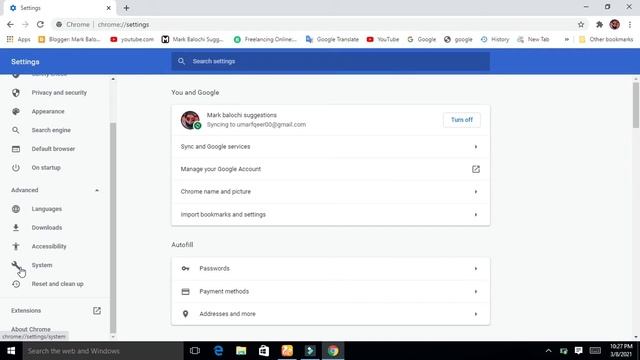Image resolution: width=640 pixels, height=360 pixels.
Task: Open Microsoft Edge from taskbar
Action: [218, 351]
